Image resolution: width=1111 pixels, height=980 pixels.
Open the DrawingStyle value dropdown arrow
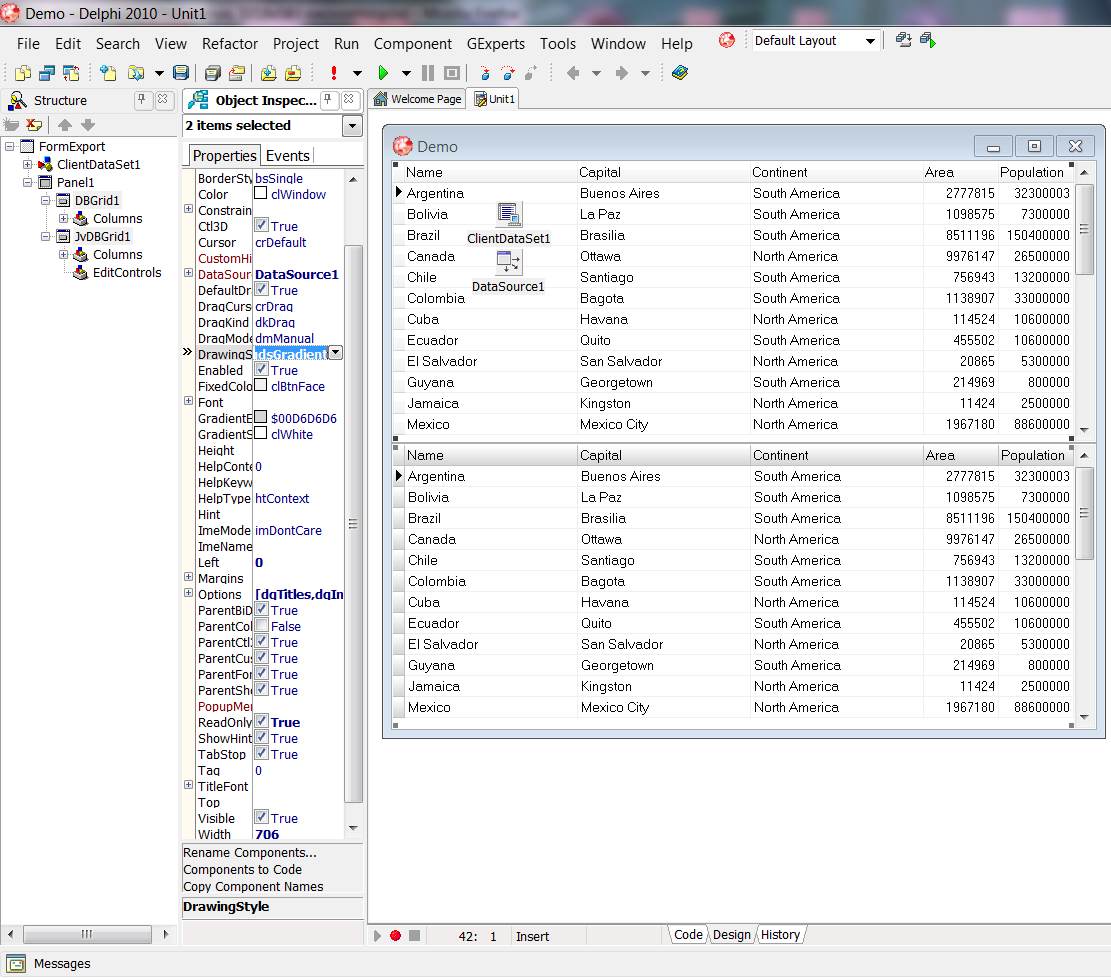tap(335, 353)
